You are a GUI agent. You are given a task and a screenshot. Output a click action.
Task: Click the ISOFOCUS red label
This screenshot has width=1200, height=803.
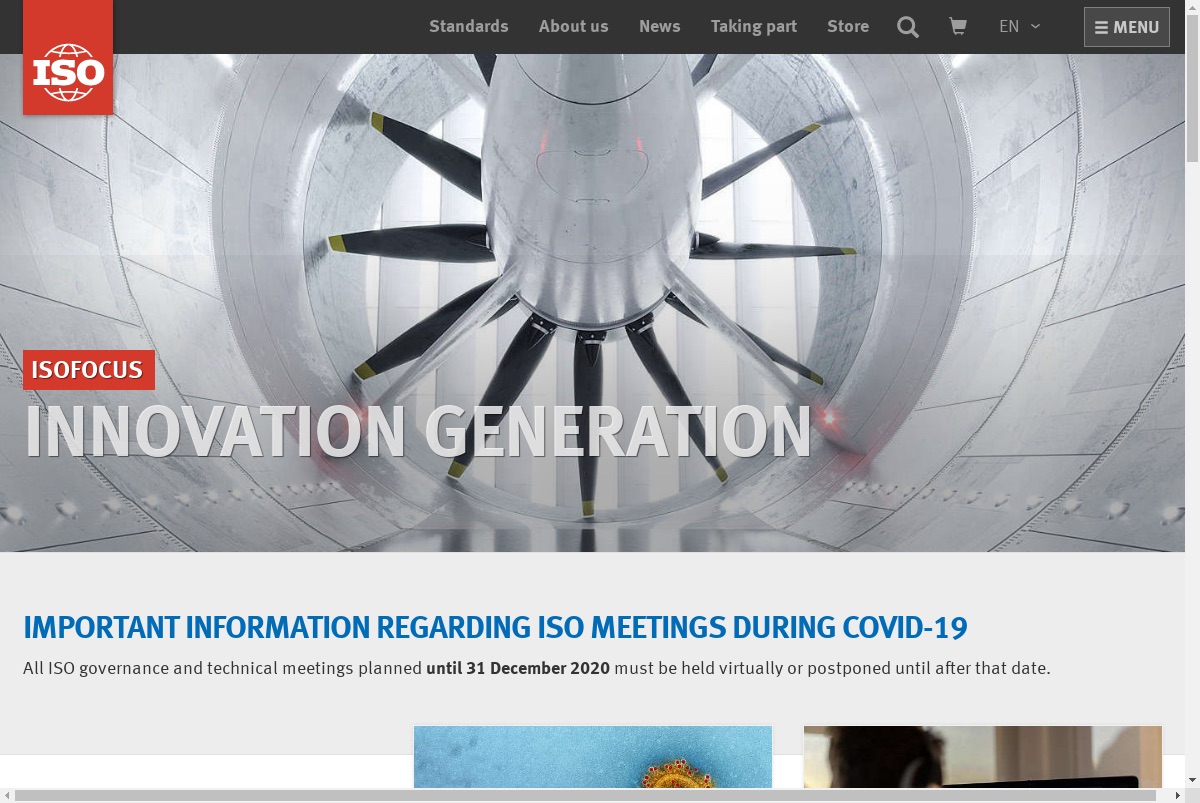tap(89, 370)
